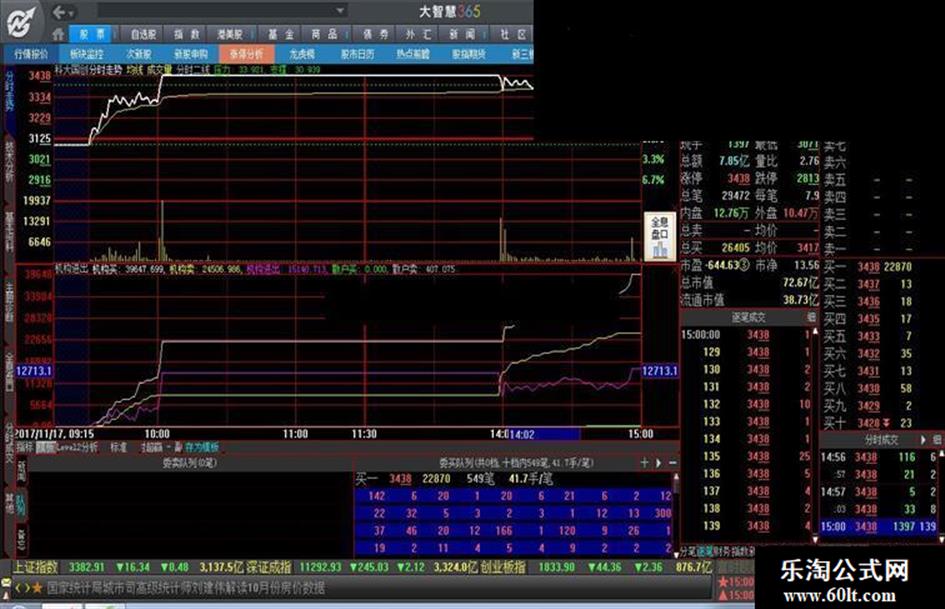The height and width of the screenshot is (609, 945).
Task: Select the 商品 tab
Action: (x=324, y=34)
